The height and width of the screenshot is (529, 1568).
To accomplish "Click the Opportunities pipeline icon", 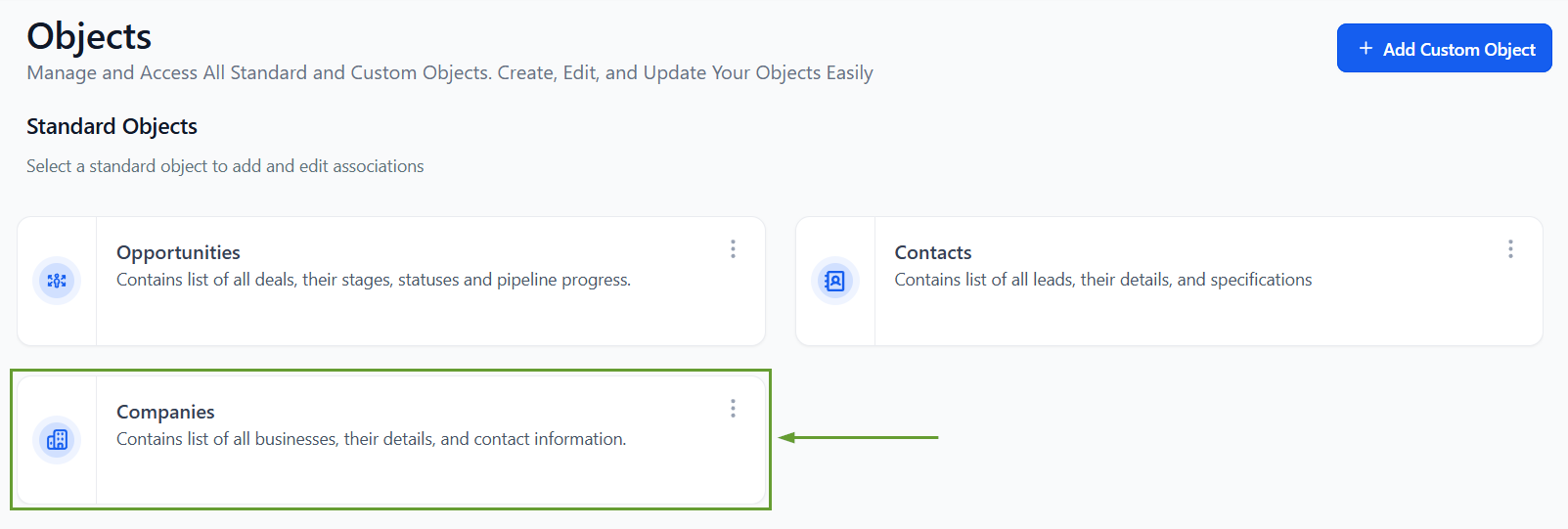I will (x=57, y=281).
